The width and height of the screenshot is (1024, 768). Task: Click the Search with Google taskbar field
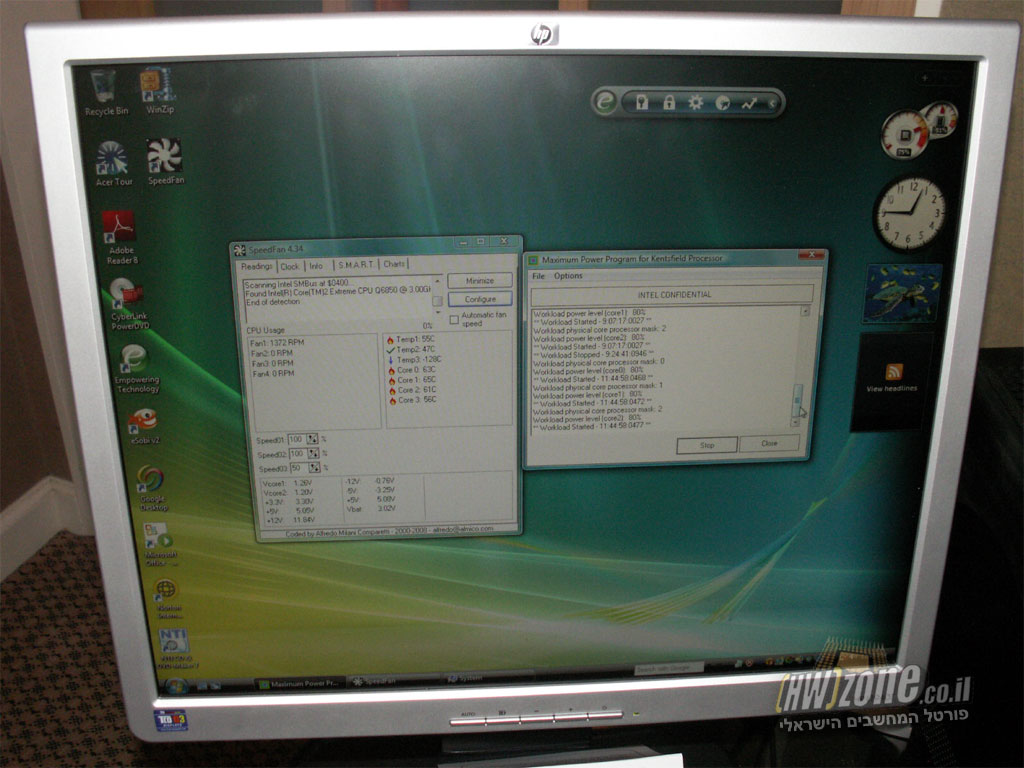[x=669, y=668]
